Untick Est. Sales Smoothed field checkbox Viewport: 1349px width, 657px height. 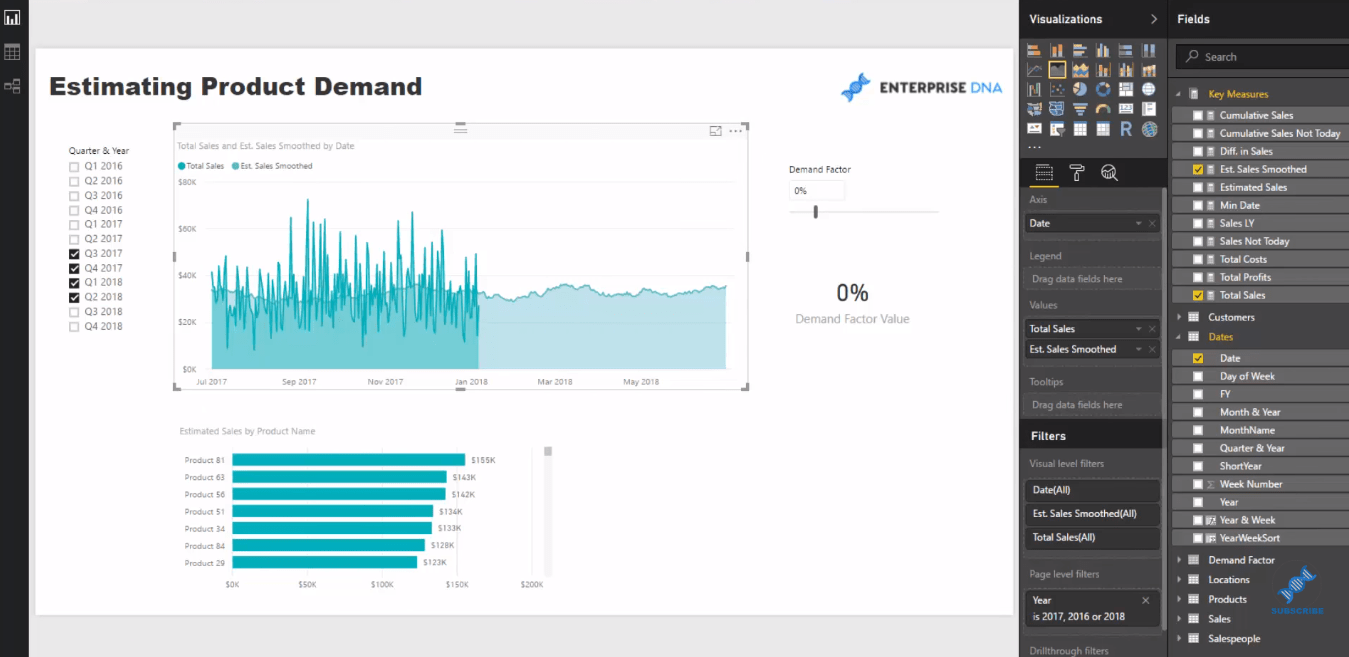pos(1198,170)
